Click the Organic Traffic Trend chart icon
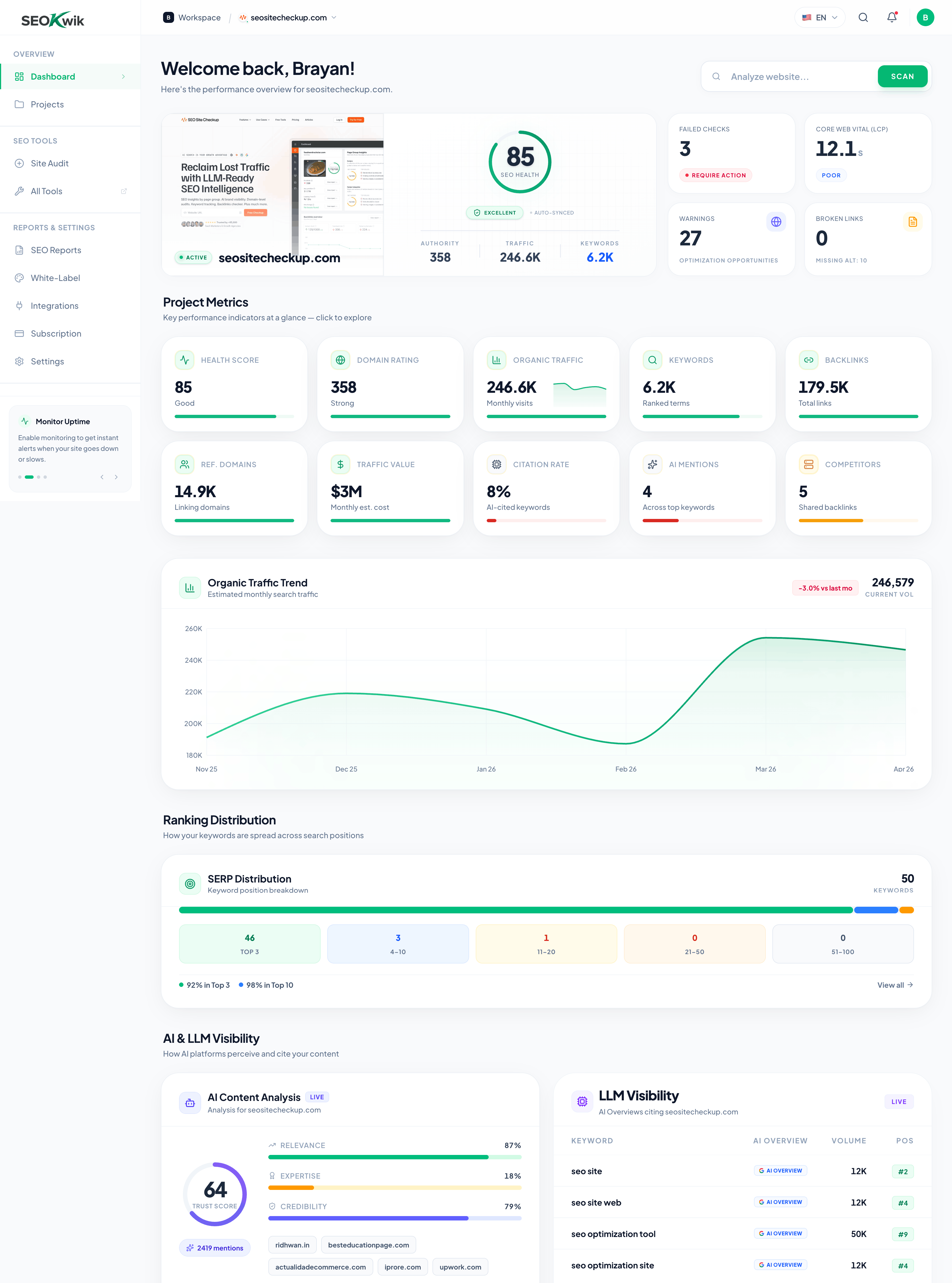This screenshot has height=1283, width=952. 190,588
